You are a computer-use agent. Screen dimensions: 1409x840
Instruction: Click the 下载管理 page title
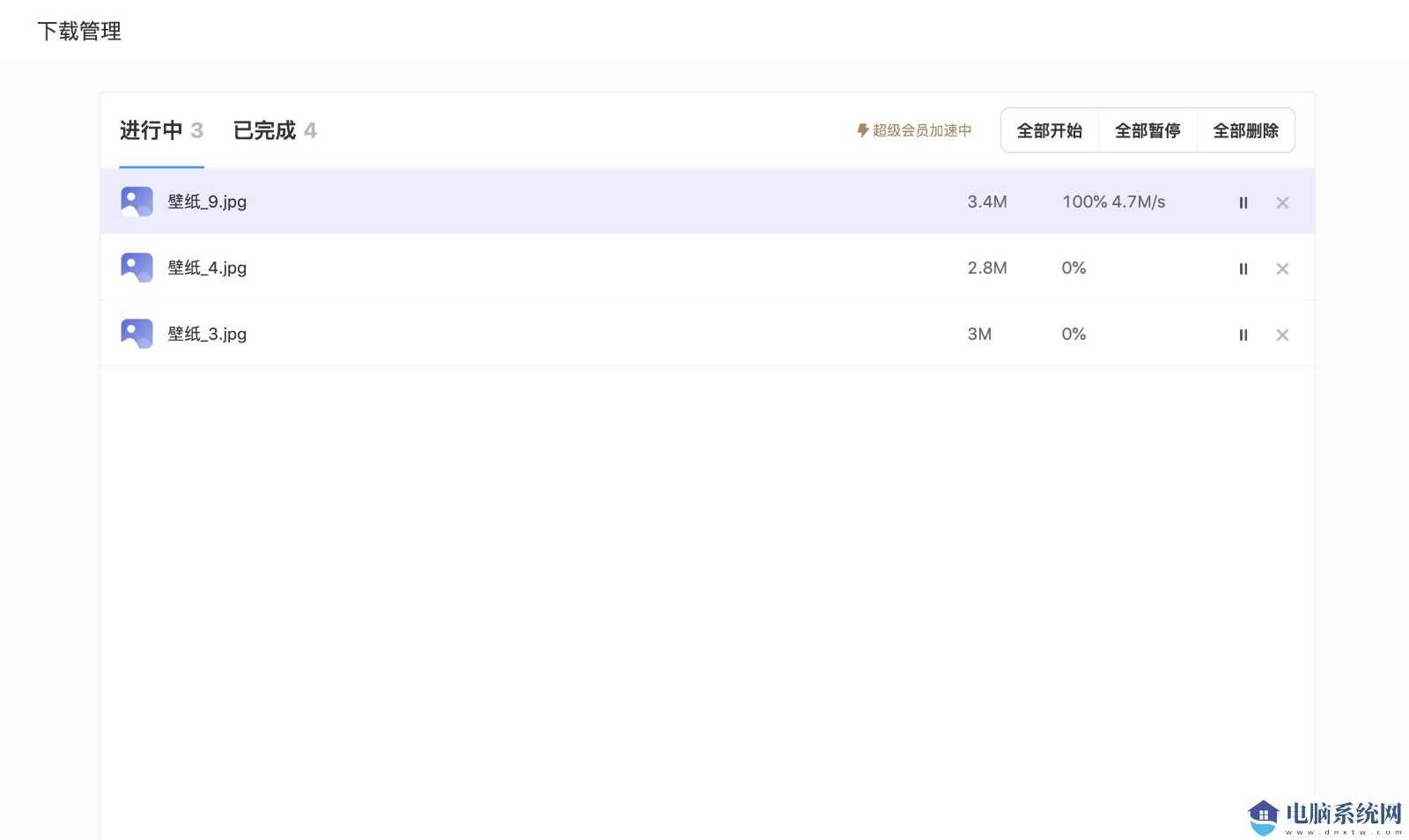click(x=79, y=32)
